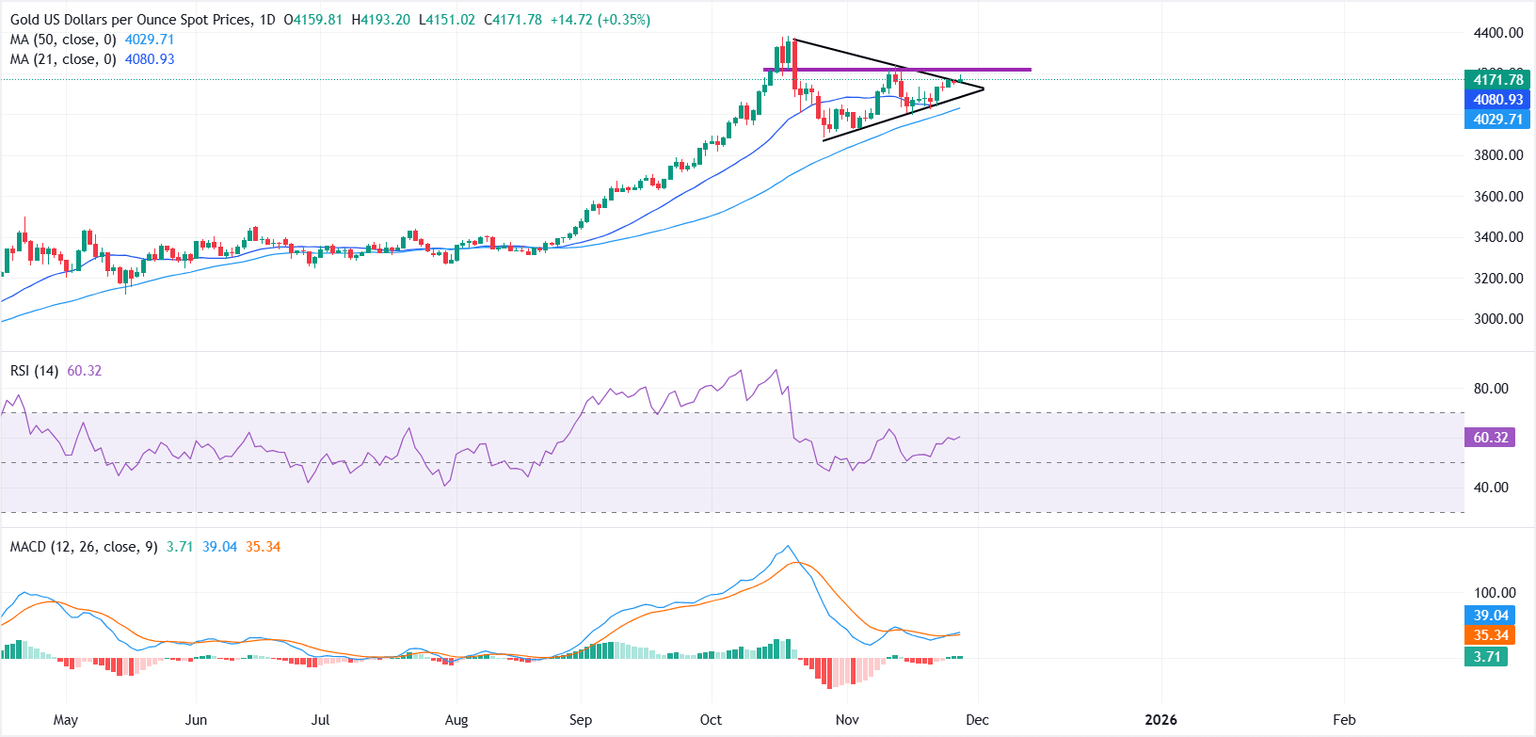
Task: Click the MACD (12, 26, close, 9) label
Action: pyautogui.click(x=79, y=547)
